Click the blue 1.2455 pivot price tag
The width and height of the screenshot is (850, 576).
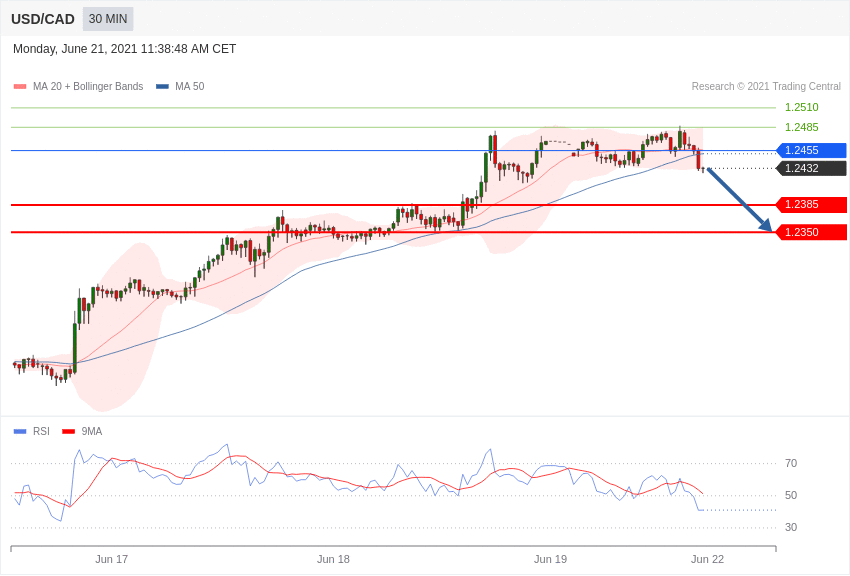811,150
